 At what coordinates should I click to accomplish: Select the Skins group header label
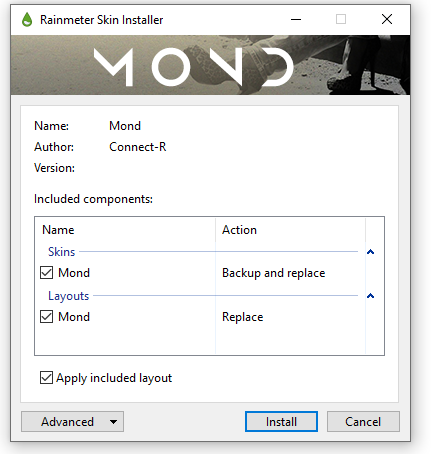(61, 252)
